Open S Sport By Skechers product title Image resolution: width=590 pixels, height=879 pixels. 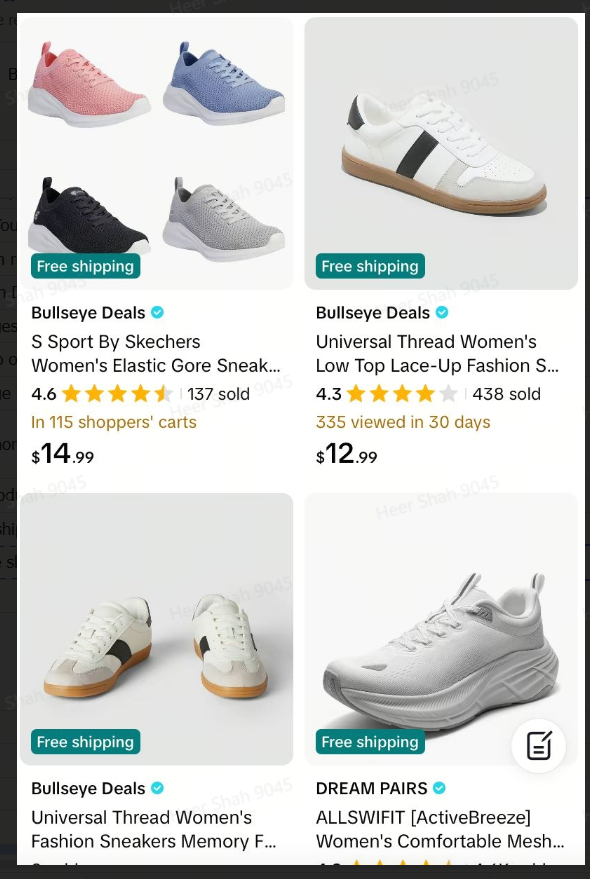(x=156, y=354)
